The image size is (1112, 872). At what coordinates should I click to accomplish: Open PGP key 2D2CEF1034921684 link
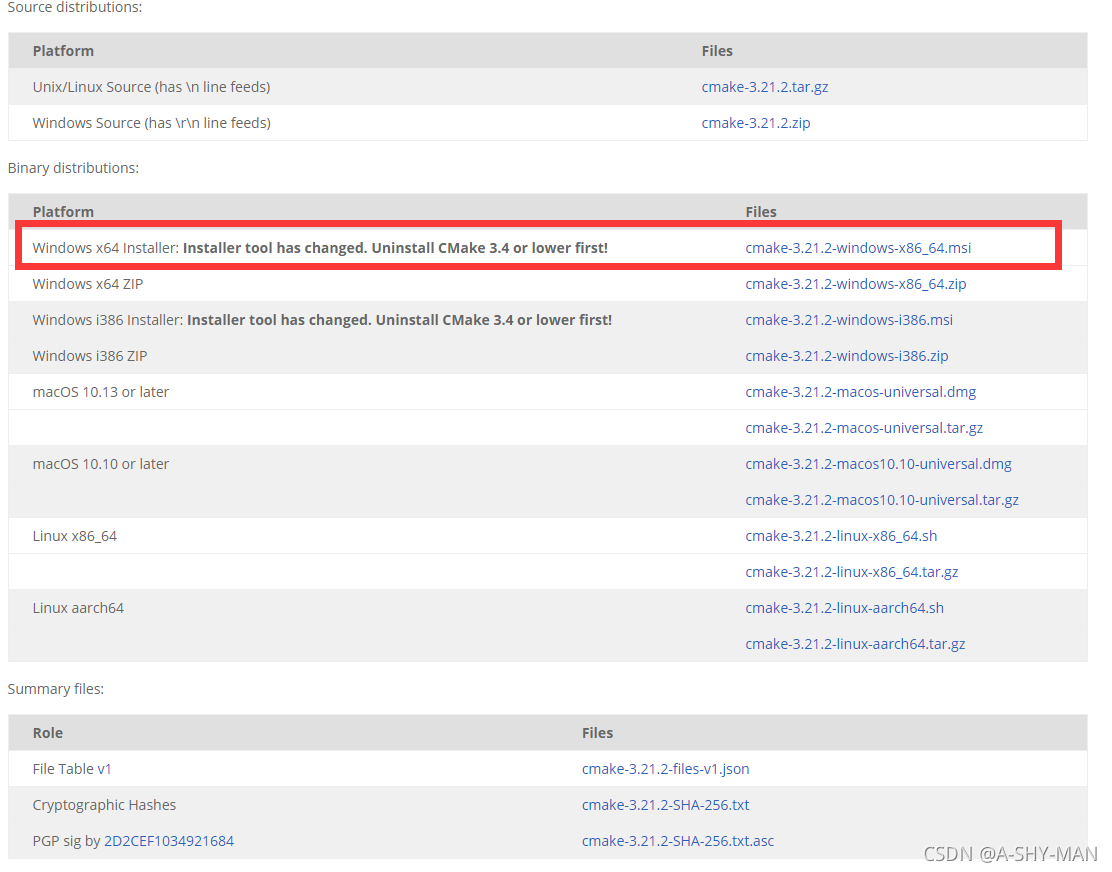click(x=169, y=842)
